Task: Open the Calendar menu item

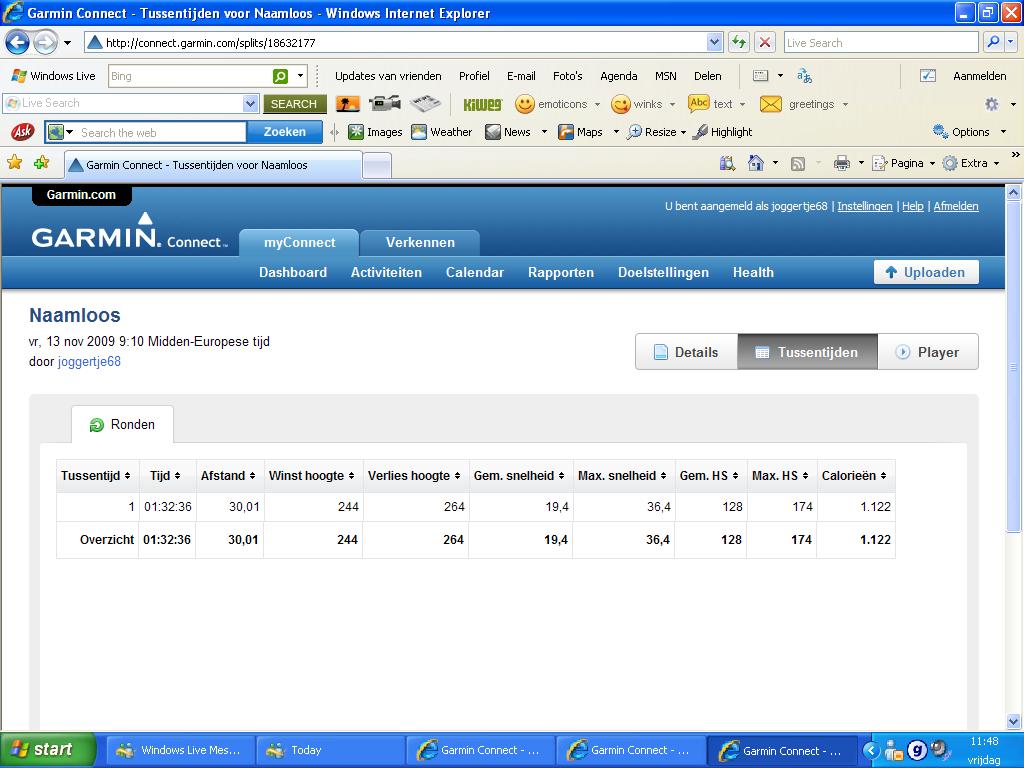Action: [x=475, y=272]
